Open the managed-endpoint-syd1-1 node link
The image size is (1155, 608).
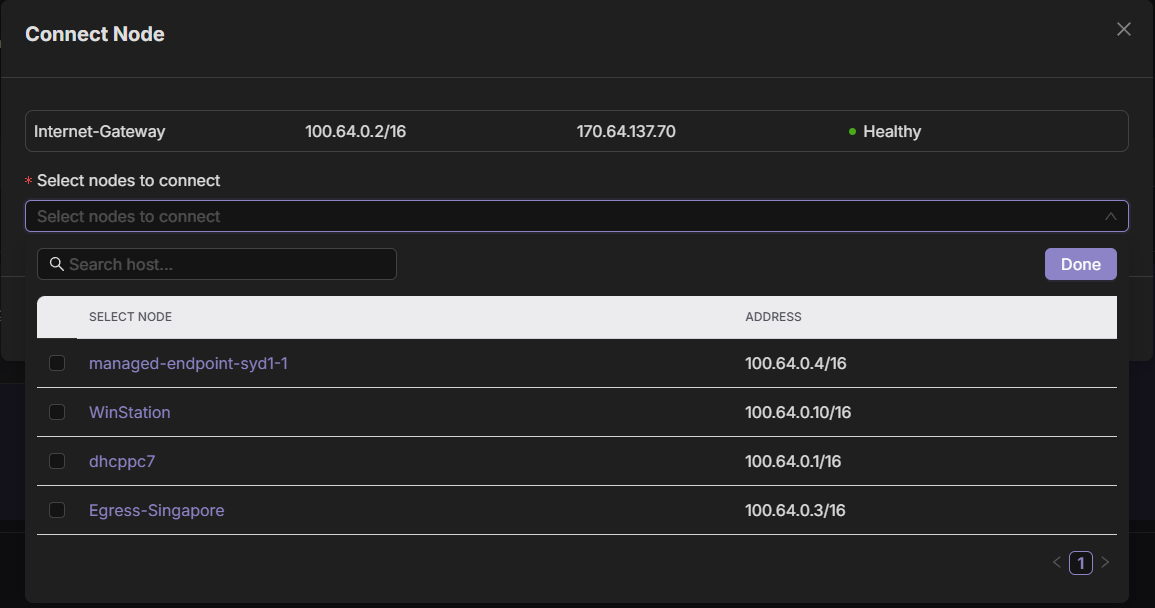188,363
